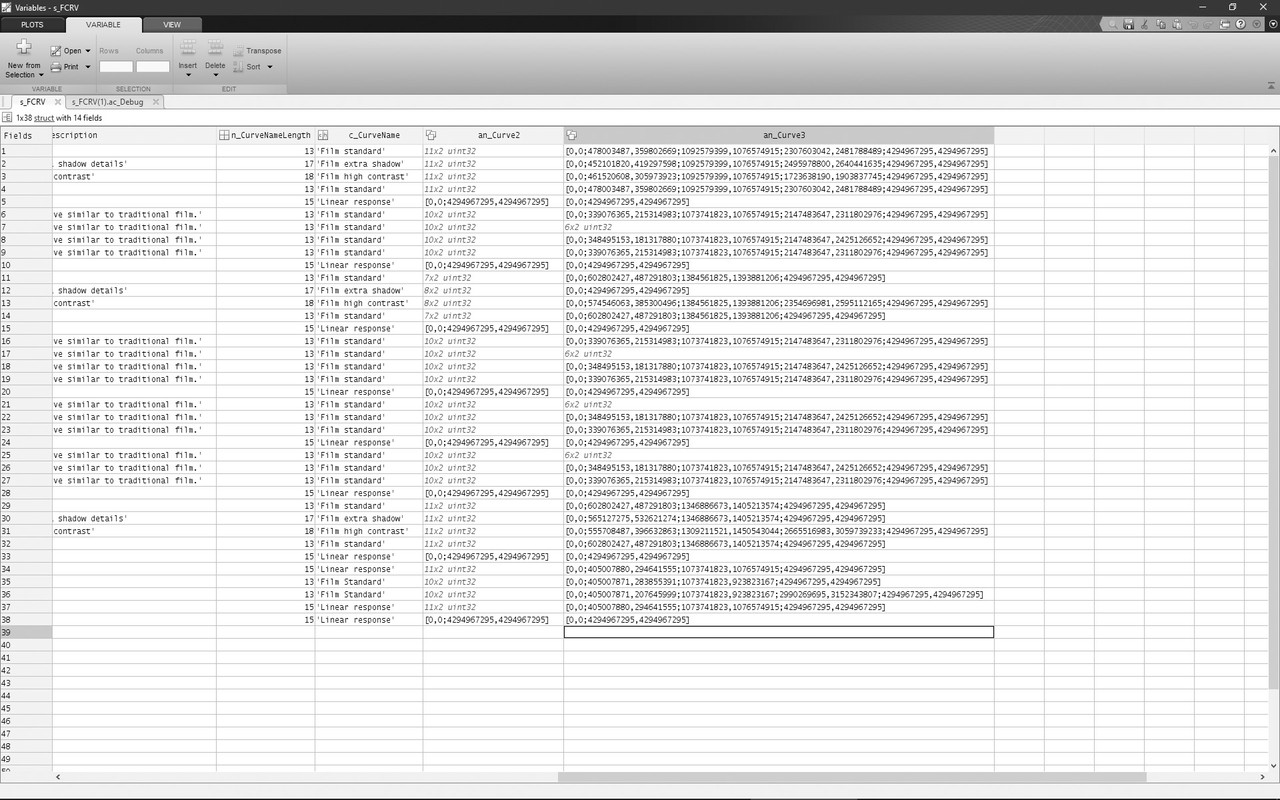The image size is (1280, 800).
Task: Expand the Open dropdown arrow
Action: pyautogui.click(x=88, y=51)
